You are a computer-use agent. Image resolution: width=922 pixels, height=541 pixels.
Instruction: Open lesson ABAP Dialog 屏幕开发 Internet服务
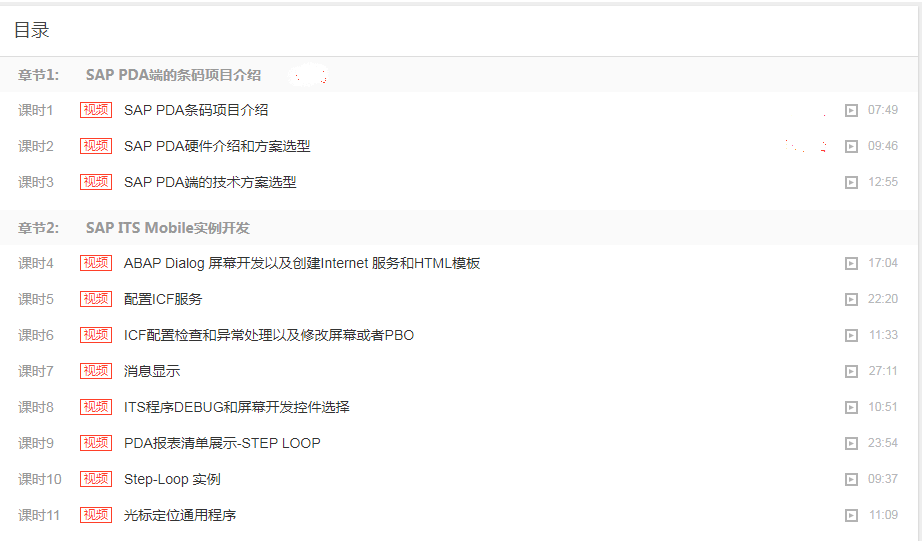(302, 263)
